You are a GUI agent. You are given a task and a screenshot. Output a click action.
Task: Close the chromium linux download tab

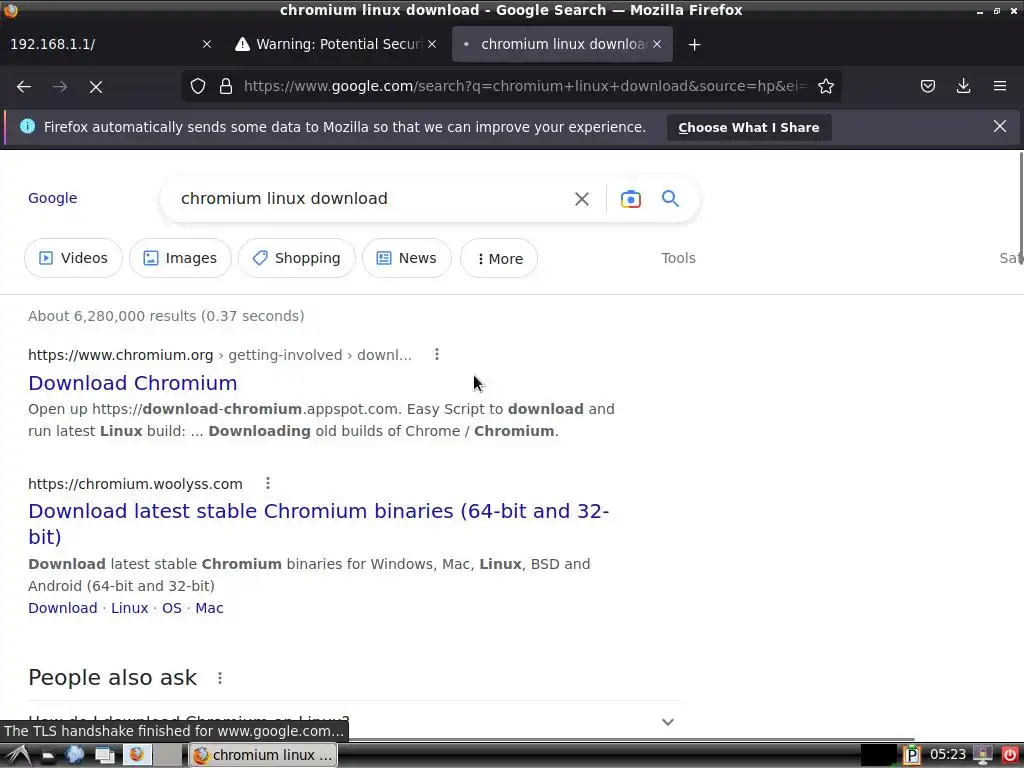pos(657,44)
